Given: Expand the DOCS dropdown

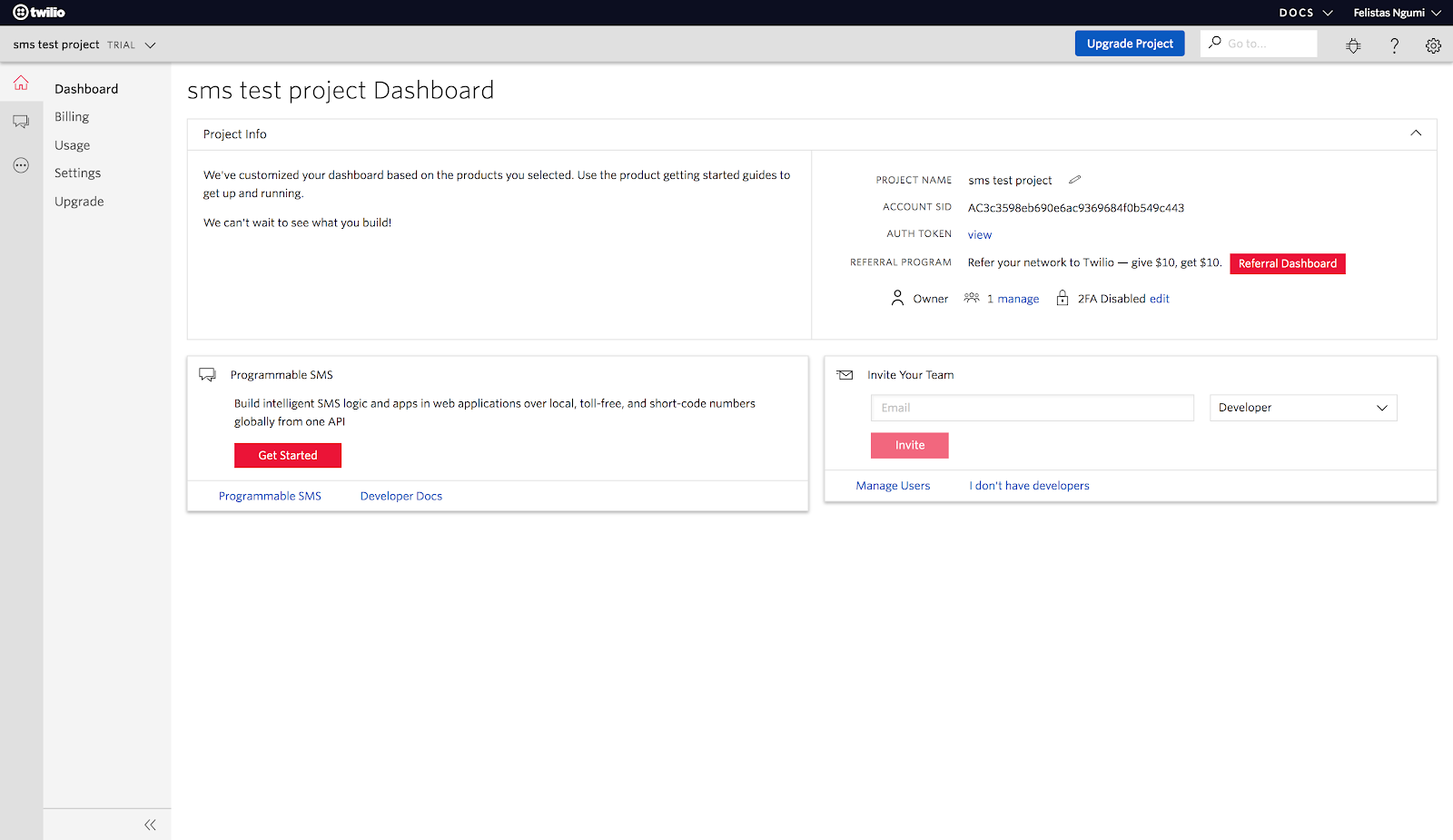Looking at the screenshot, I should coord(1306,13).
